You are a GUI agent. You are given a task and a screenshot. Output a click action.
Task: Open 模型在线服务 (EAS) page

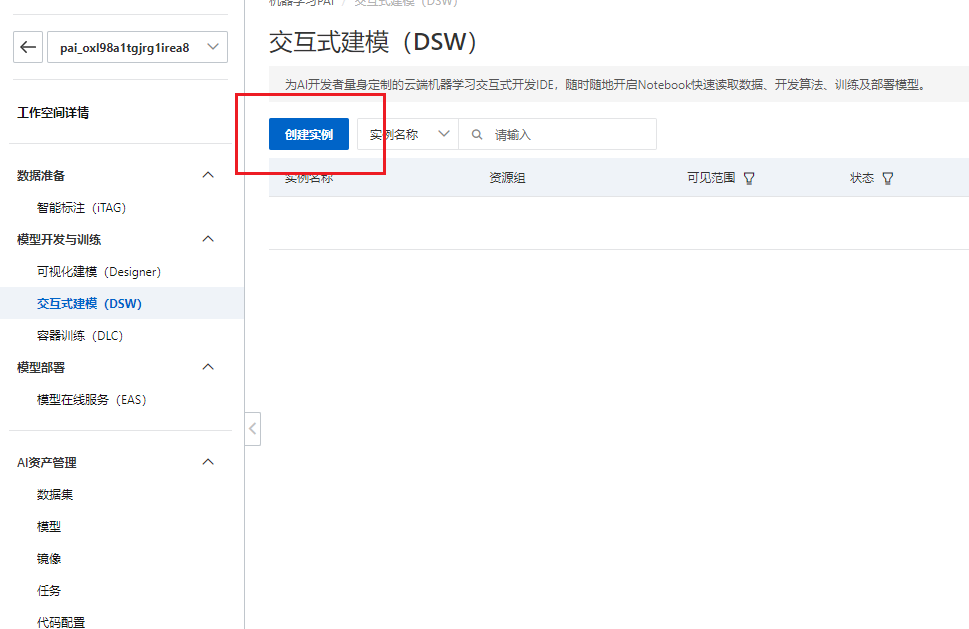pyautogui.click(x=91, y=399)
